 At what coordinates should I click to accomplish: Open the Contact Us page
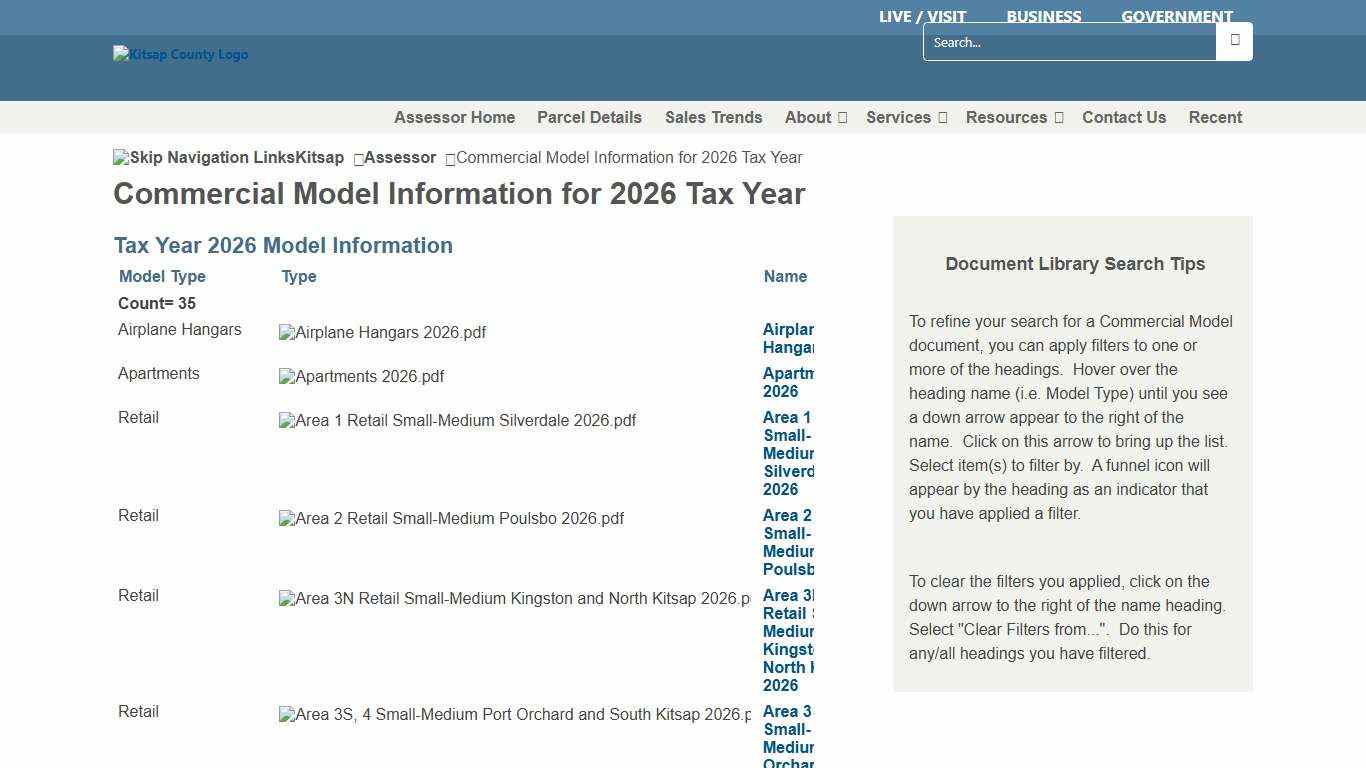click(x=1124, y=117)
